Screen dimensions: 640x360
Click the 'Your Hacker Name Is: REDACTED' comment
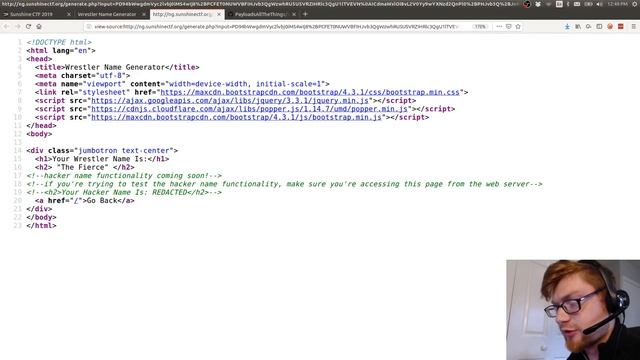tap(124, 192)
